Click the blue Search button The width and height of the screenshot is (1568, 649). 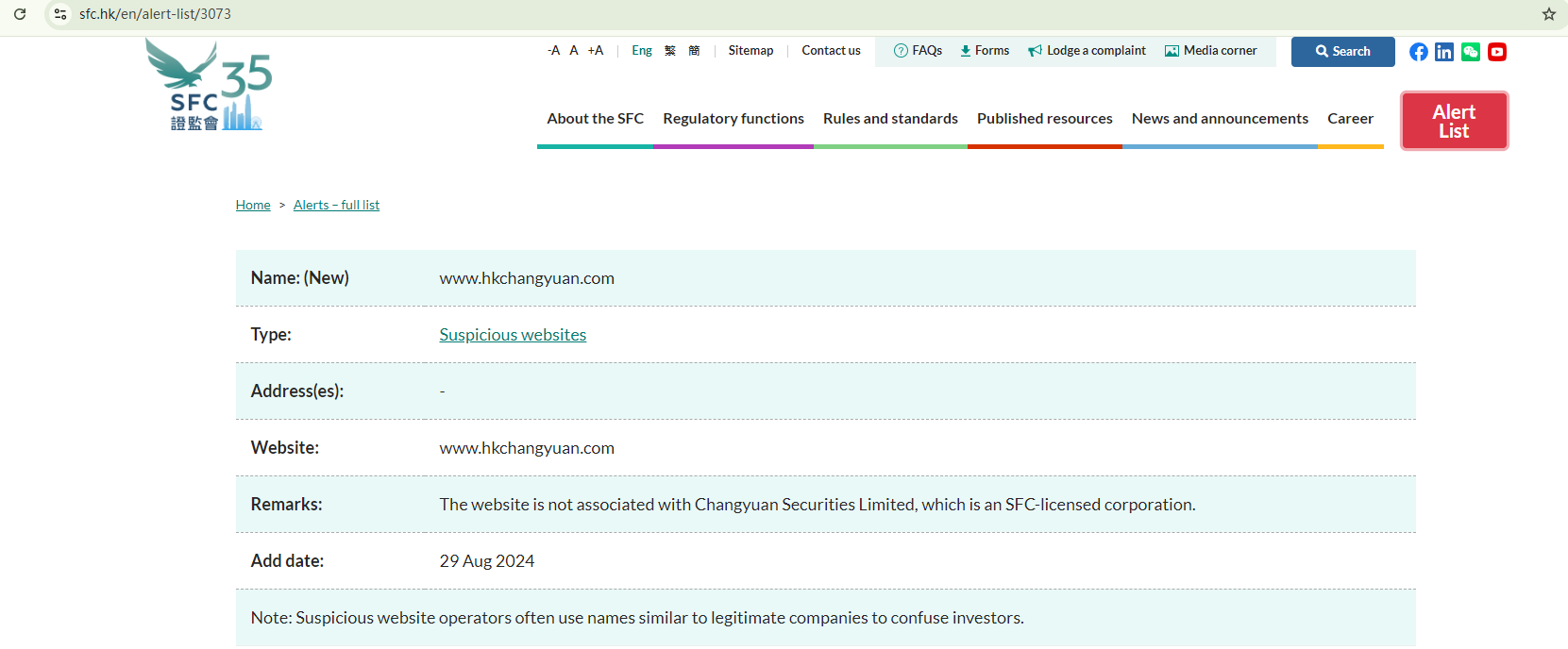[1342, 52]
